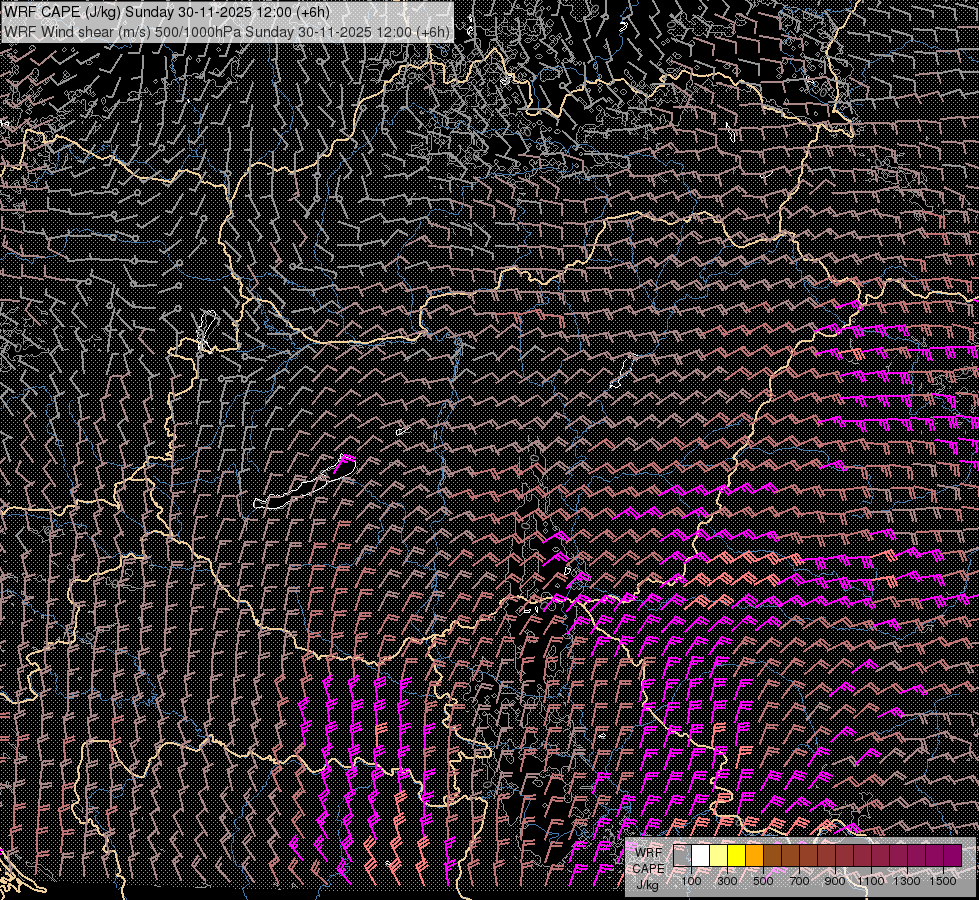Click the "WRF CAPE J/kg" legend title
This screenshot has height=900, width=979.
(648, 868)
